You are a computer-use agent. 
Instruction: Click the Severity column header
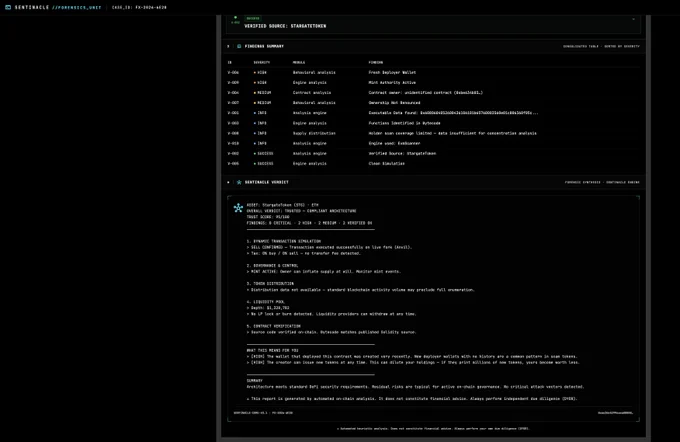click(x=262, y=62)
